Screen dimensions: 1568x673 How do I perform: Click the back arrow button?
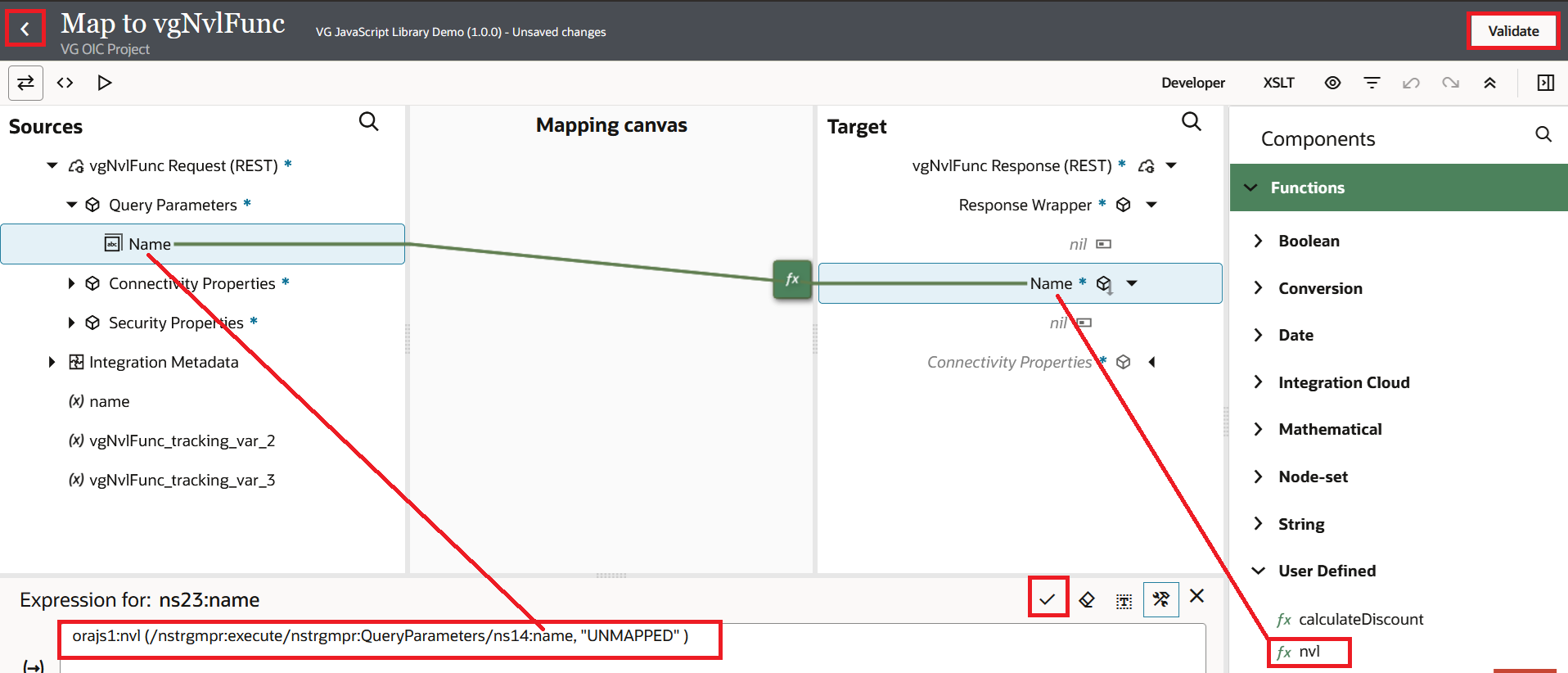[x=25, y=29]
